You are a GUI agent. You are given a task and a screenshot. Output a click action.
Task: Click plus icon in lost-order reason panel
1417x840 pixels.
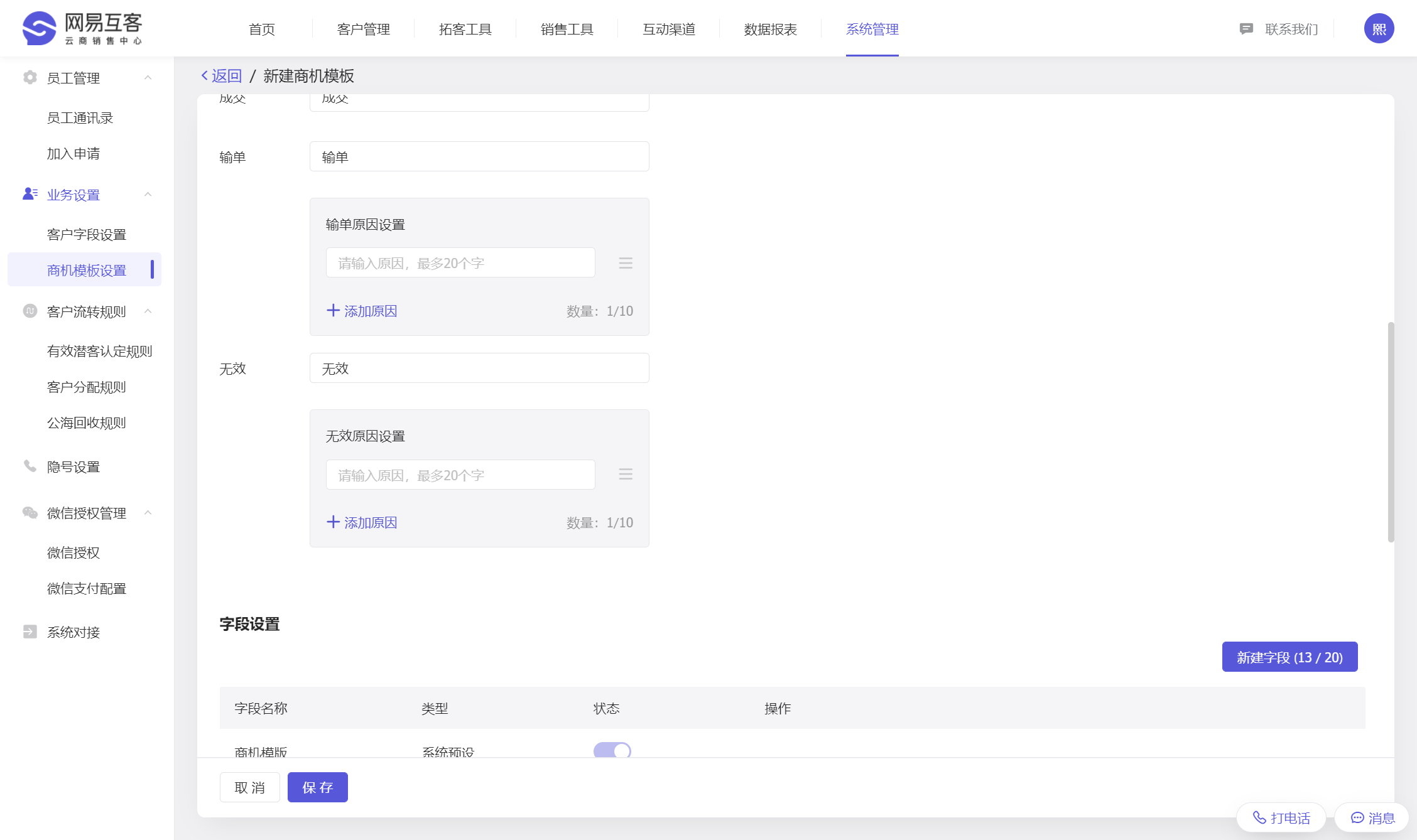pos(333,311)
